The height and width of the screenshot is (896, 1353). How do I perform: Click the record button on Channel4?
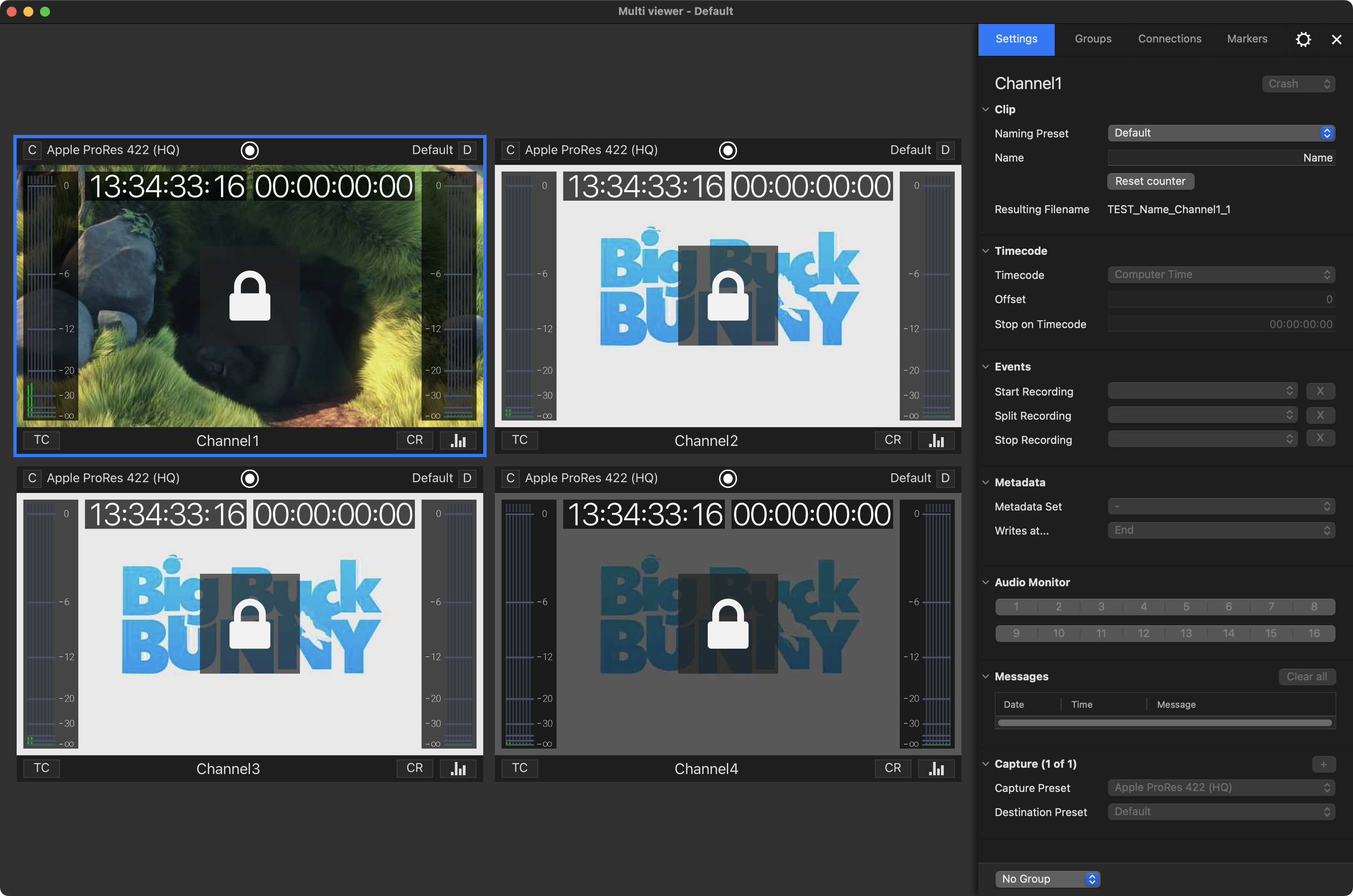click(728, 478)
